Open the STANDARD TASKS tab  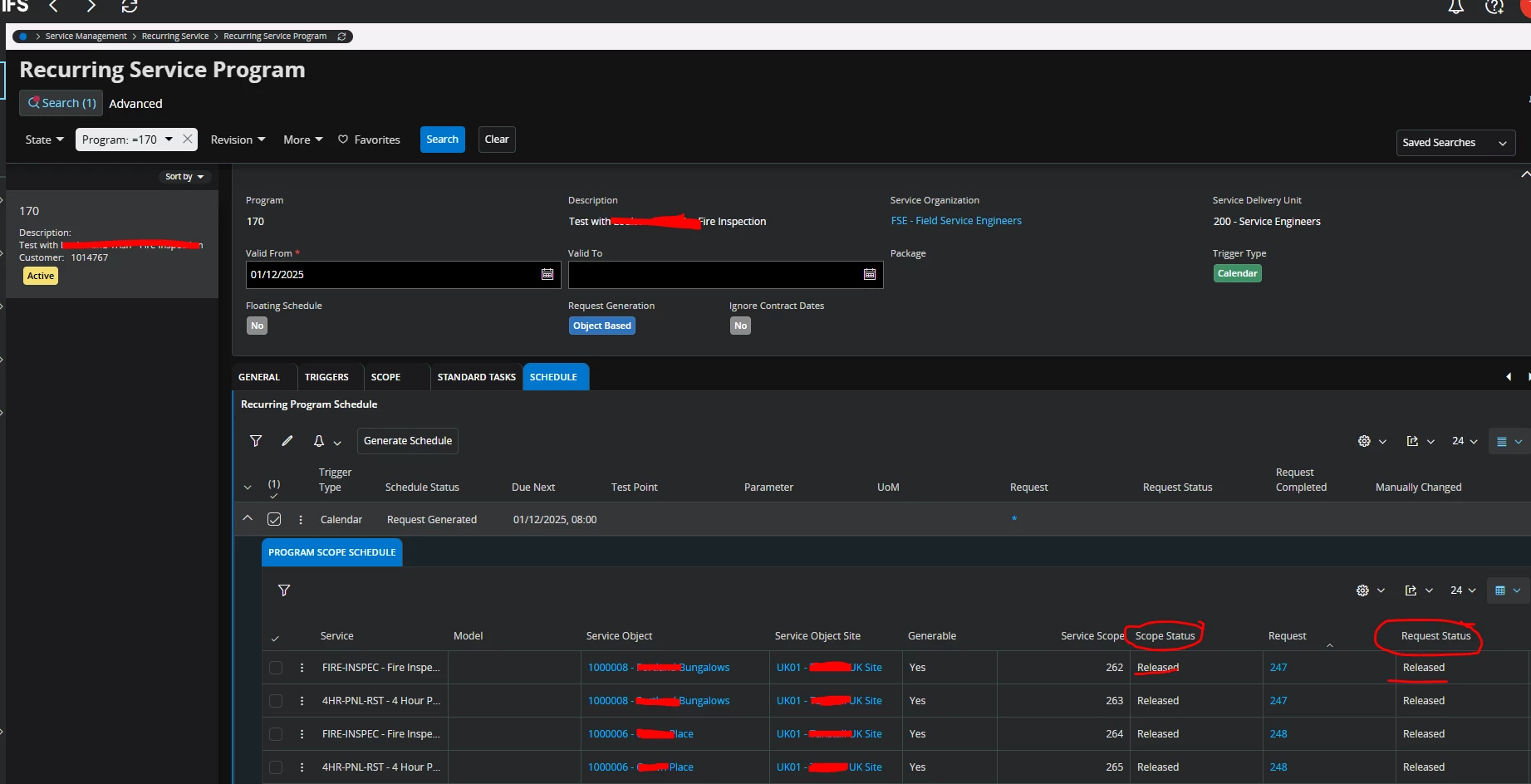tap(476, 377)
